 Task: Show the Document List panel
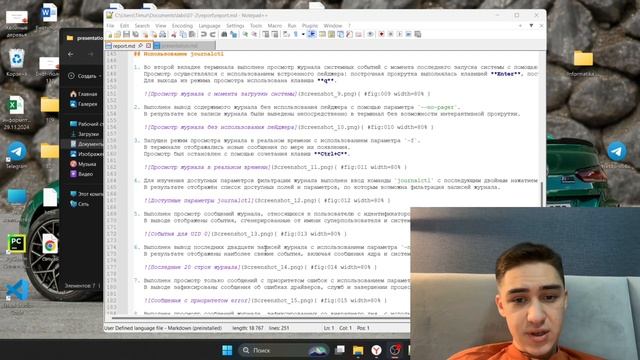pyautogui.click(x=340, y=34)
